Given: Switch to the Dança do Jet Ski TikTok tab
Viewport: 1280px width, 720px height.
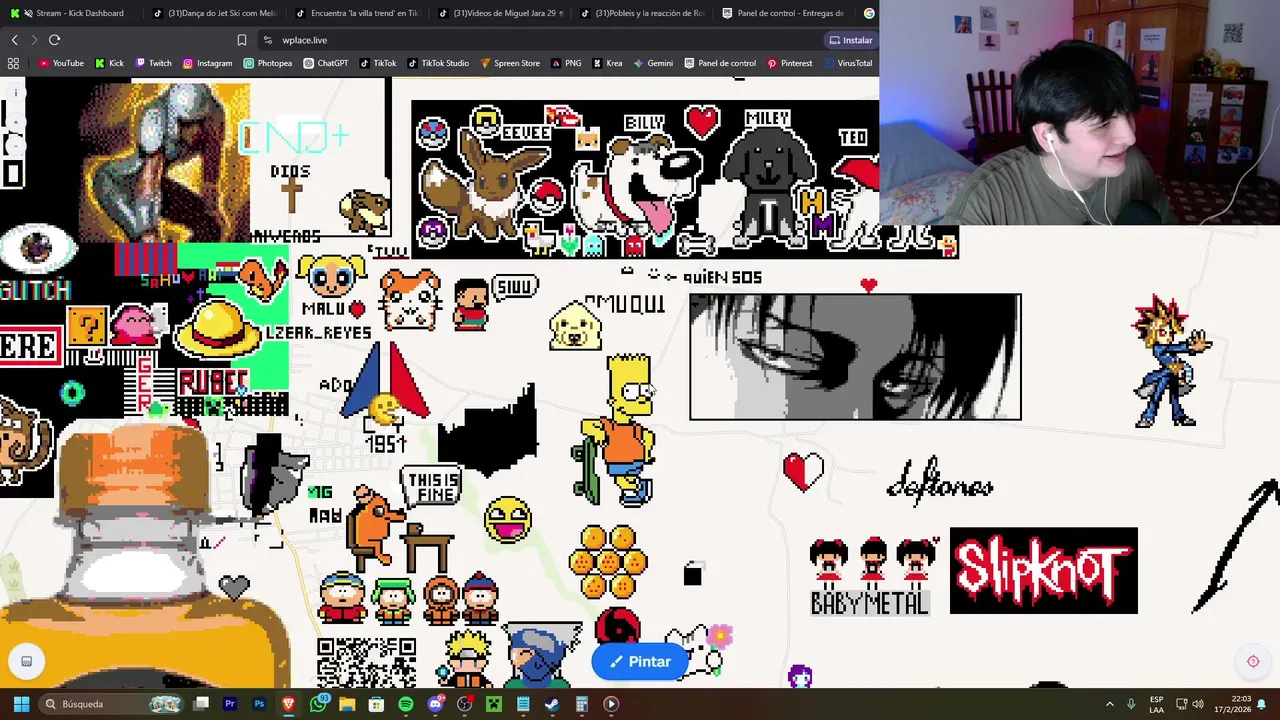Looking at the screenshot, I should 213,13.
